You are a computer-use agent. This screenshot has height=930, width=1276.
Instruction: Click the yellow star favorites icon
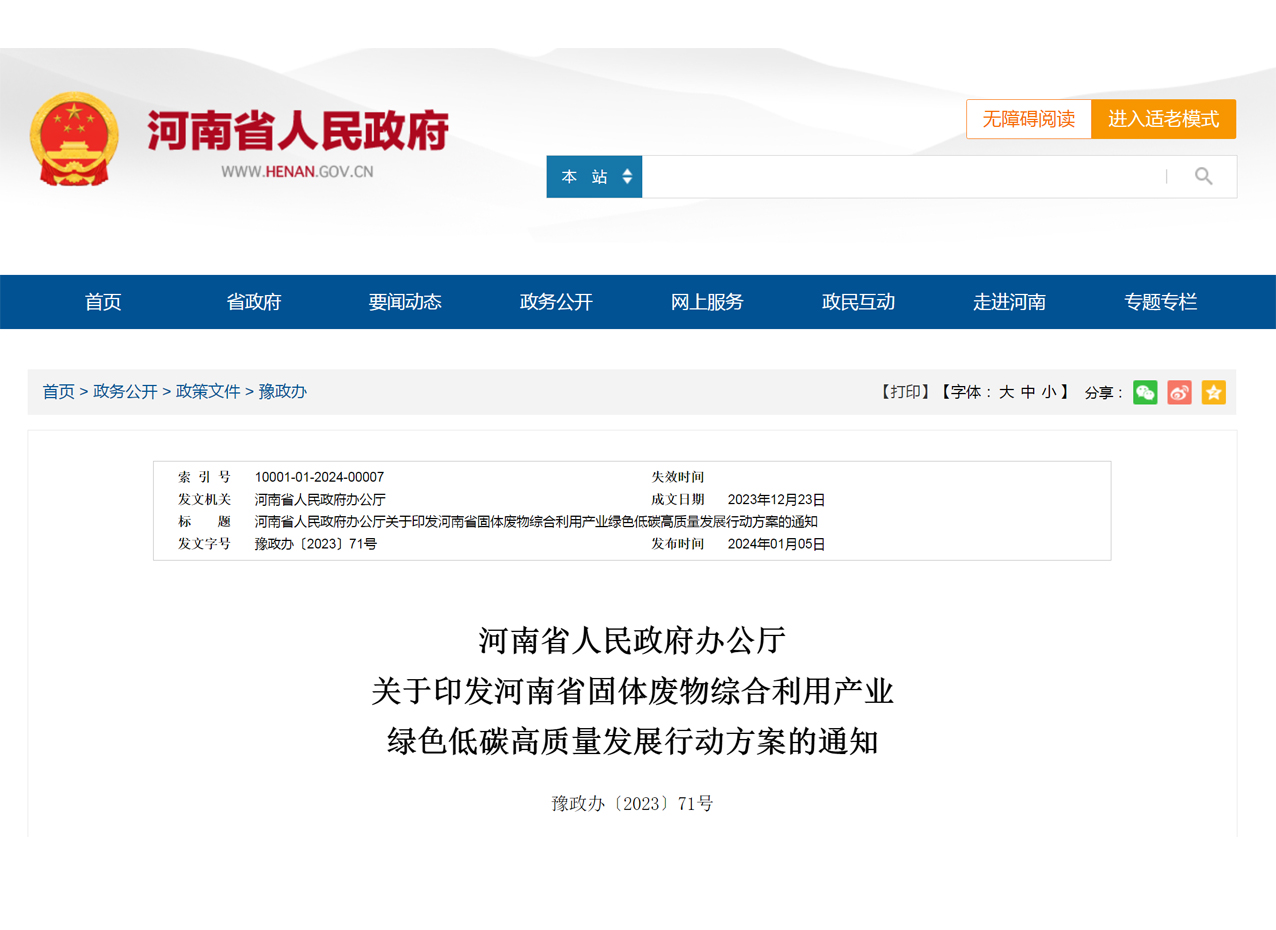coord(1214,392)
